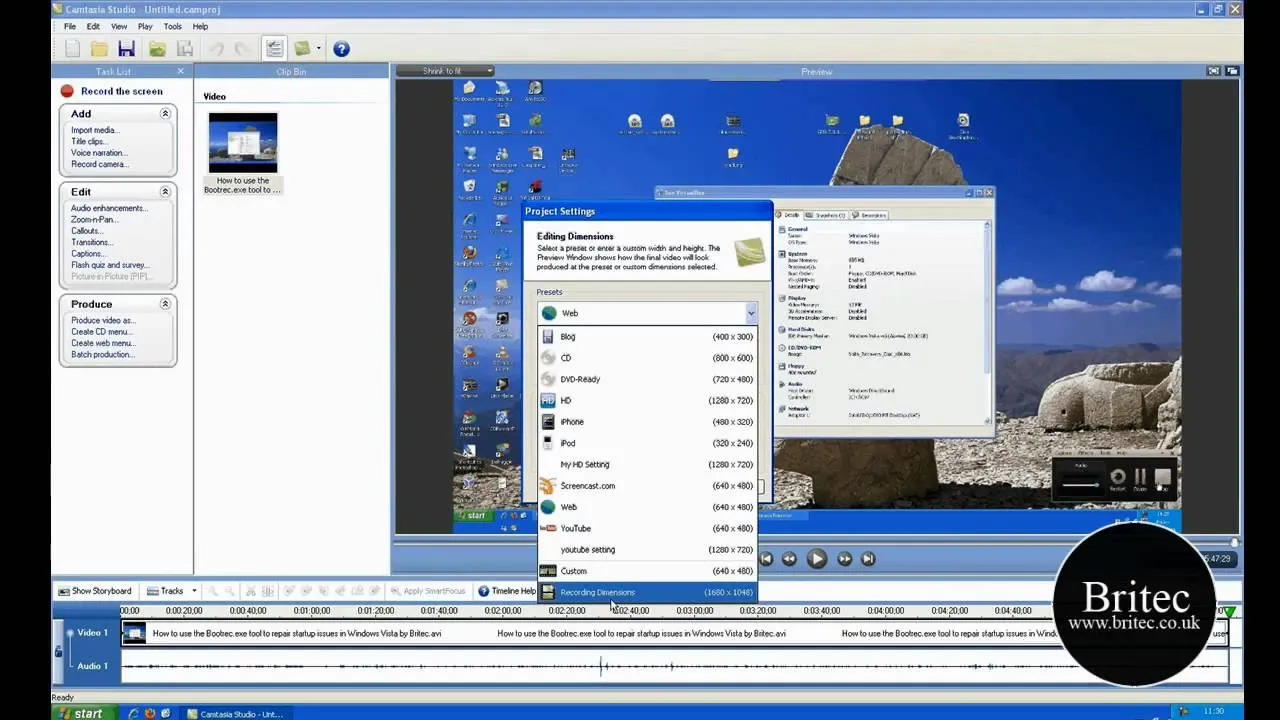
Task: Click Show Storyboard on timeline toolbar
Action: pos(95,591)
